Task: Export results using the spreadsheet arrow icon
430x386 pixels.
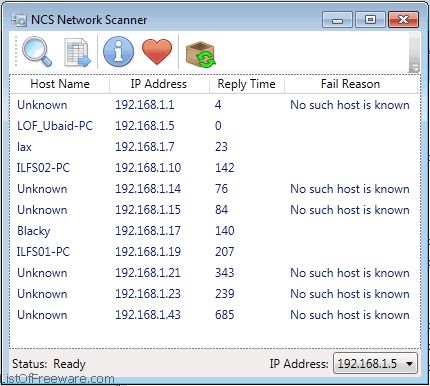Action: (x=77, y=52)
